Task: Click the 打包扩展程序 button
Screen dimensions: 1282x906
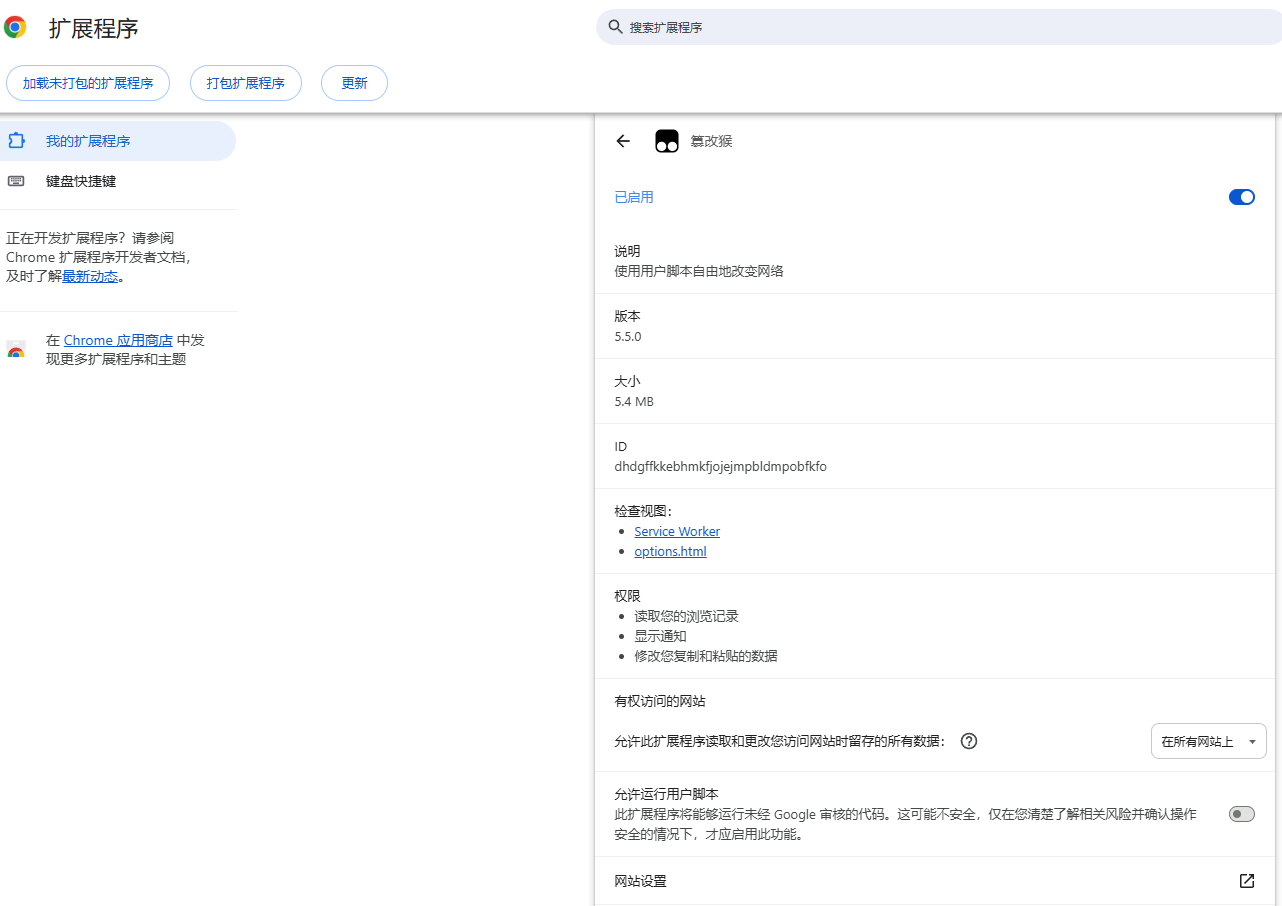Action: click(x=246, y=83)
